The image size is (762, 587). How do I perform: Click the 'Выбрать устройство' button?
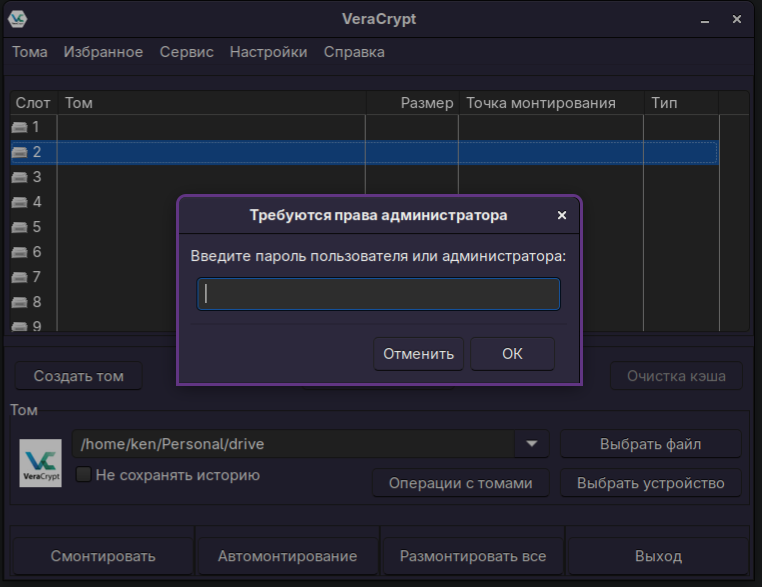(651, 483)
